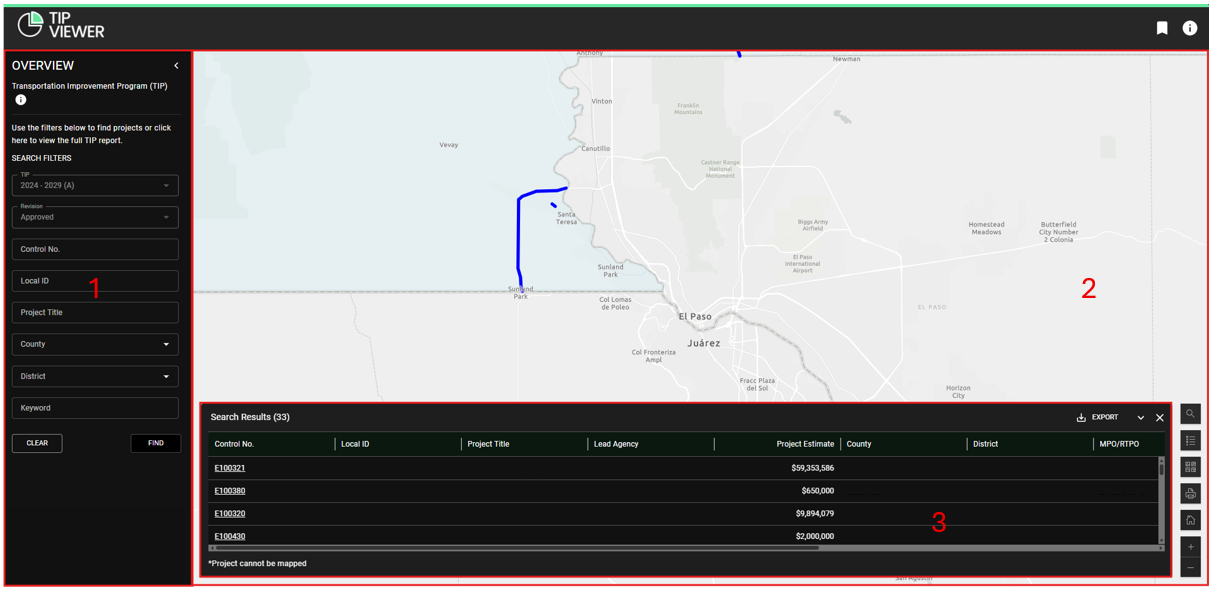Screen dimensions: 1213x590
Task: Click the $9,894,079 estimate cell
Action: pyautogui.click(x=815, y=514)
